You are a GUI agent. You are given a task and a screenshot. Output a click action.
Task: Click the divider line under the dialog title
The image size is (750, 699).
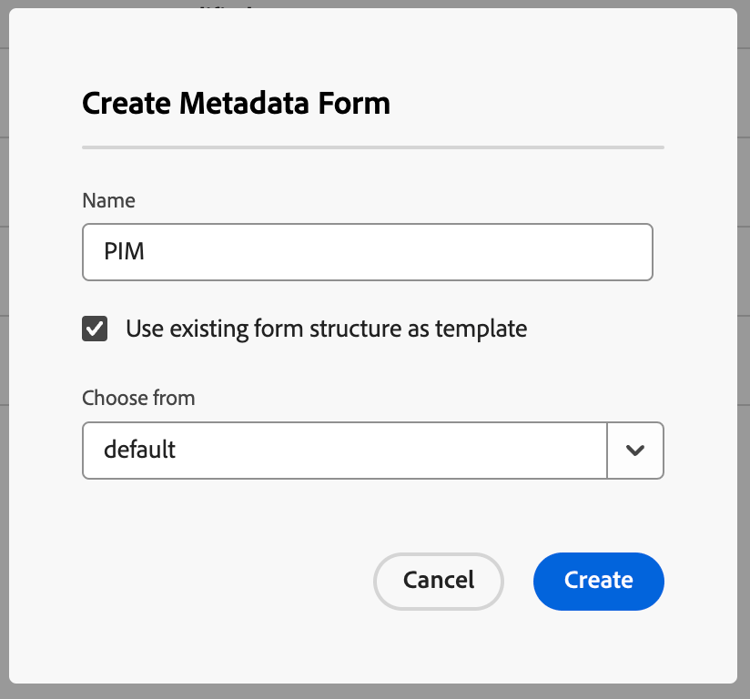372,147
